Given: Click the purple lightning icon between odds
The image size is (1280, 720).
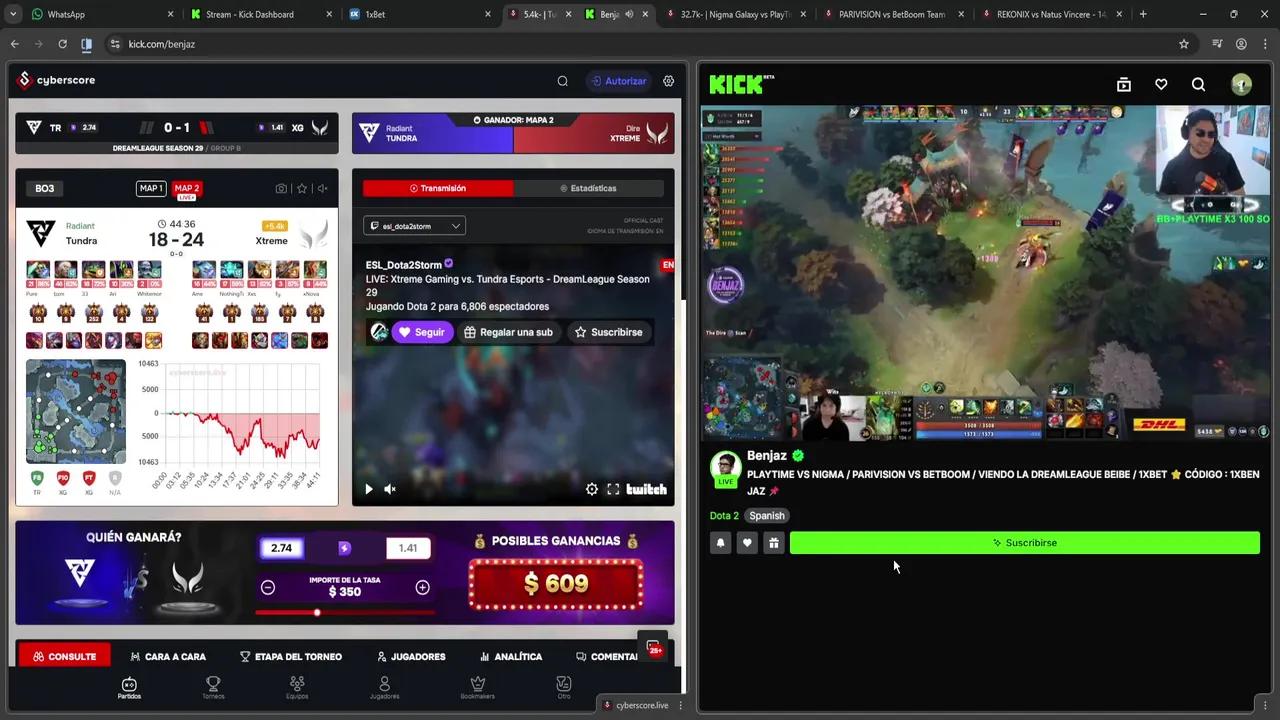Looking at the screenshot, I should click(x=344, y=548).
